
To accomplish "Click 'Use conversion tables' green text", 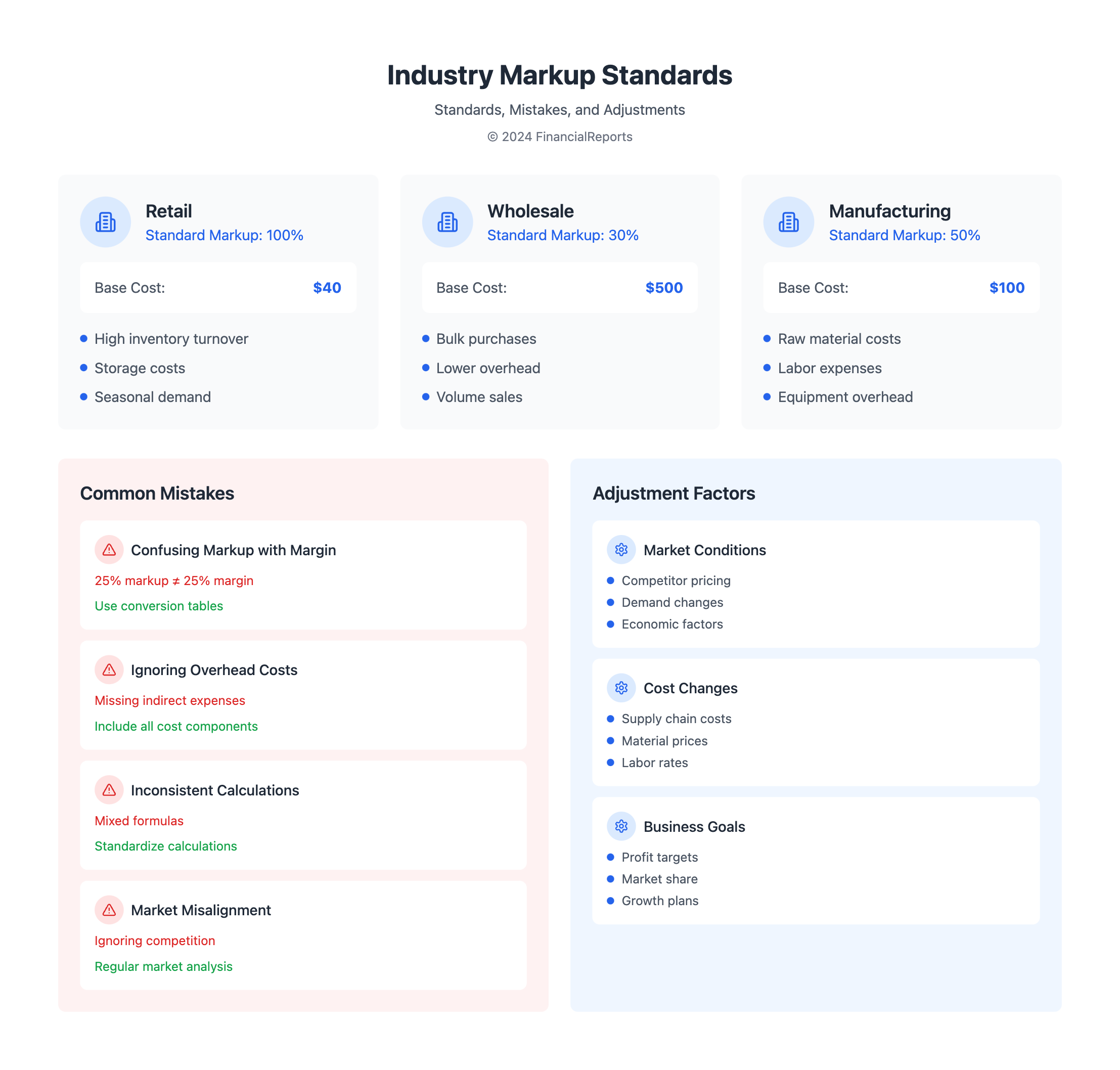I will point(159,606).
